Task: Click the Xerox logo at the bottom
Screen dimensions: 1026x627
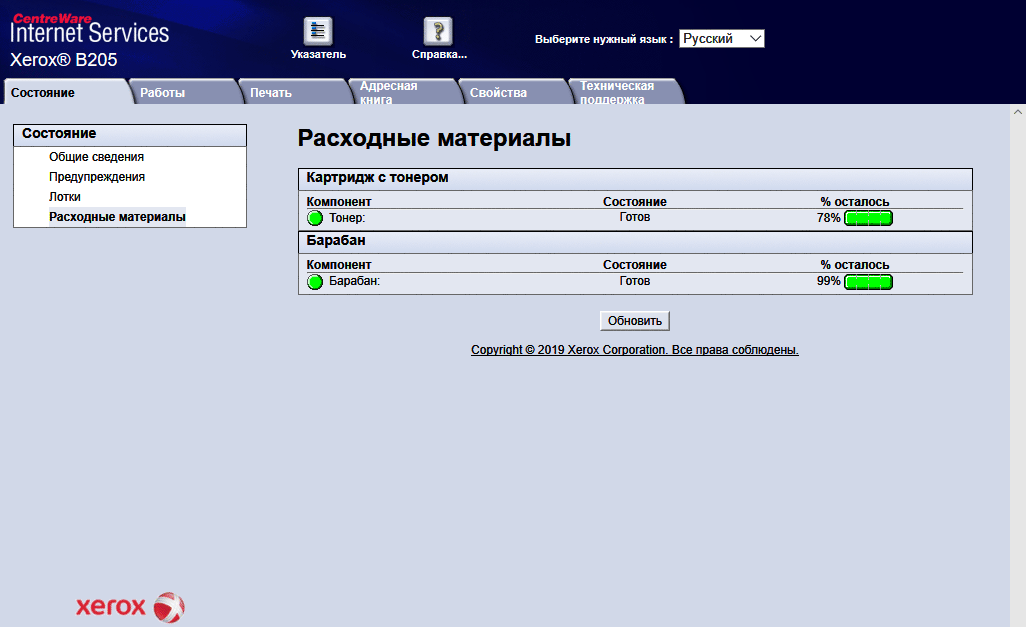Action: (x=130, y=607)
